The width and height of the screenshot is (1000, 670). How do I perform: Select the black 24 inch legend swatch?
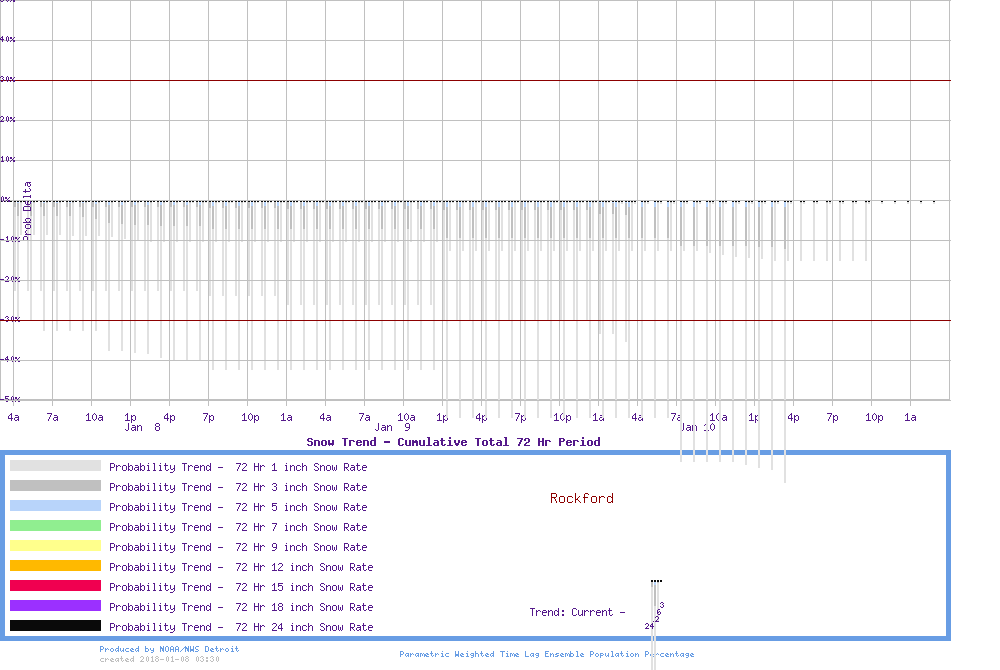tap(55, 626)
